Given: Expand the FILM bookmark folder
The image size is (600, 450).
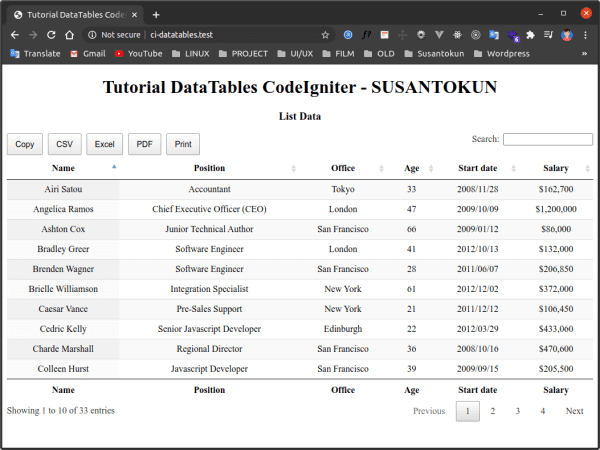Looking at the screenshot, I should point(338,54).
